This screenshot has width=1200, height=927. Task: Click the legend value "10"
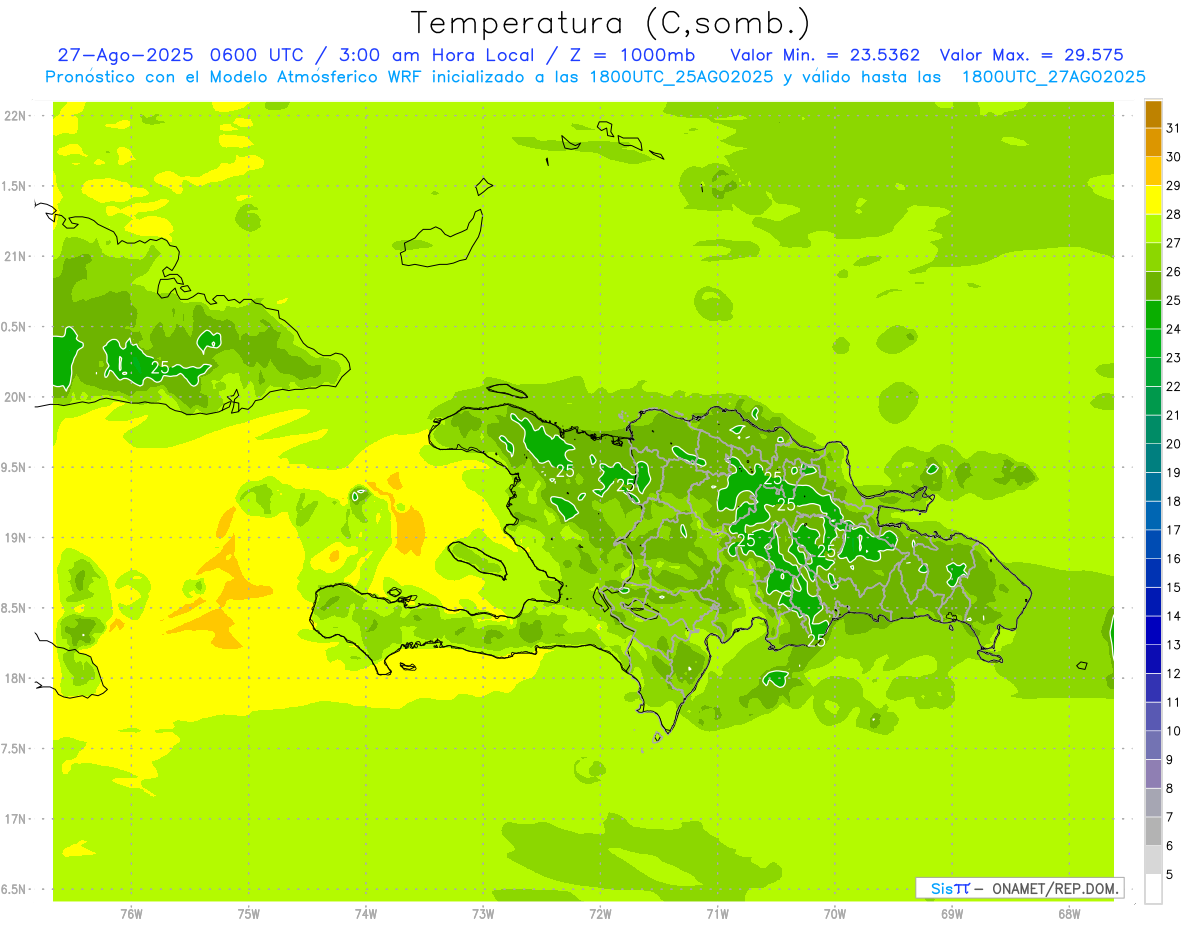click(x=1174, y=731)
